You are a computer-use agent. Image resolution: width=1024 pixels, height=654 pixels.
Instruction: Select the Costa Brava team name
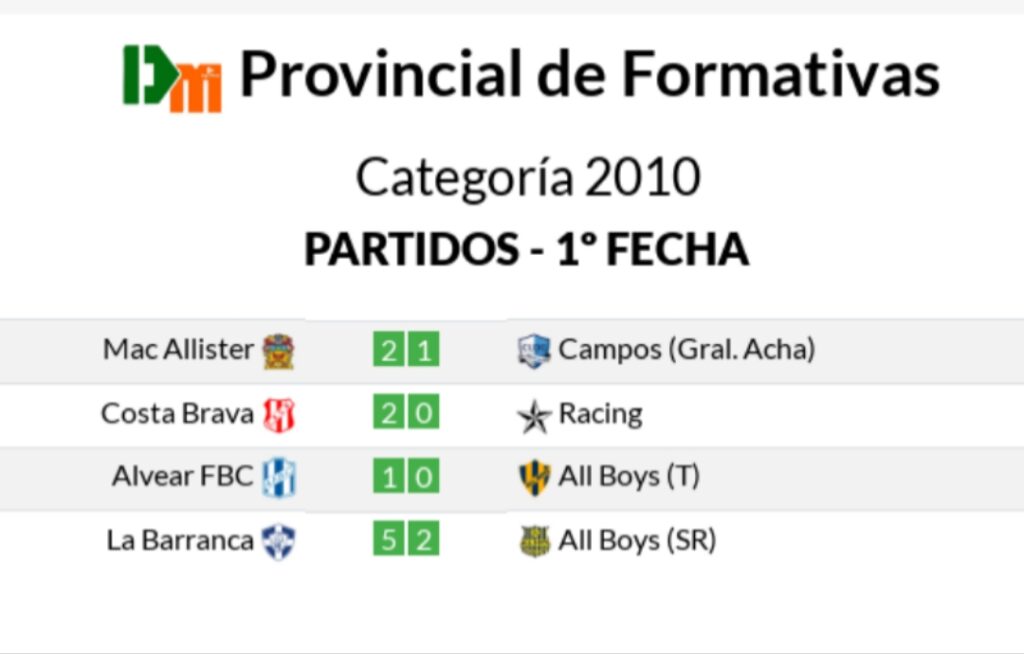(x=177, y=414)
